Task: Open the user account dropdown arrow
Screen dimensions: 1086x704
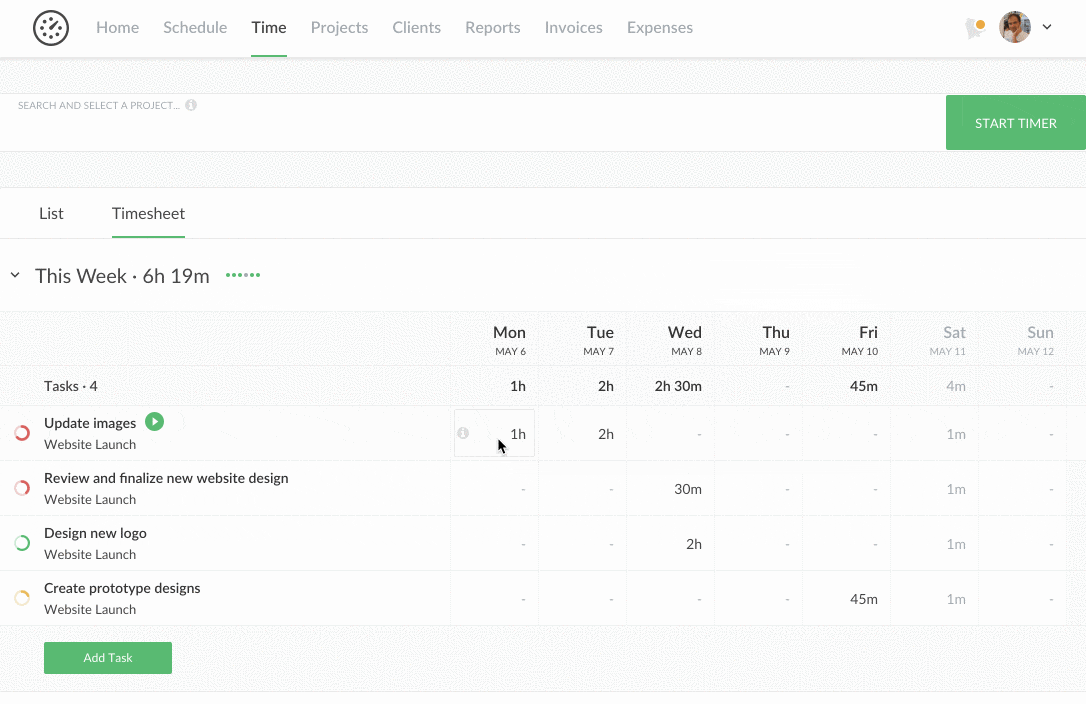Action: [x=1047, y=28]
